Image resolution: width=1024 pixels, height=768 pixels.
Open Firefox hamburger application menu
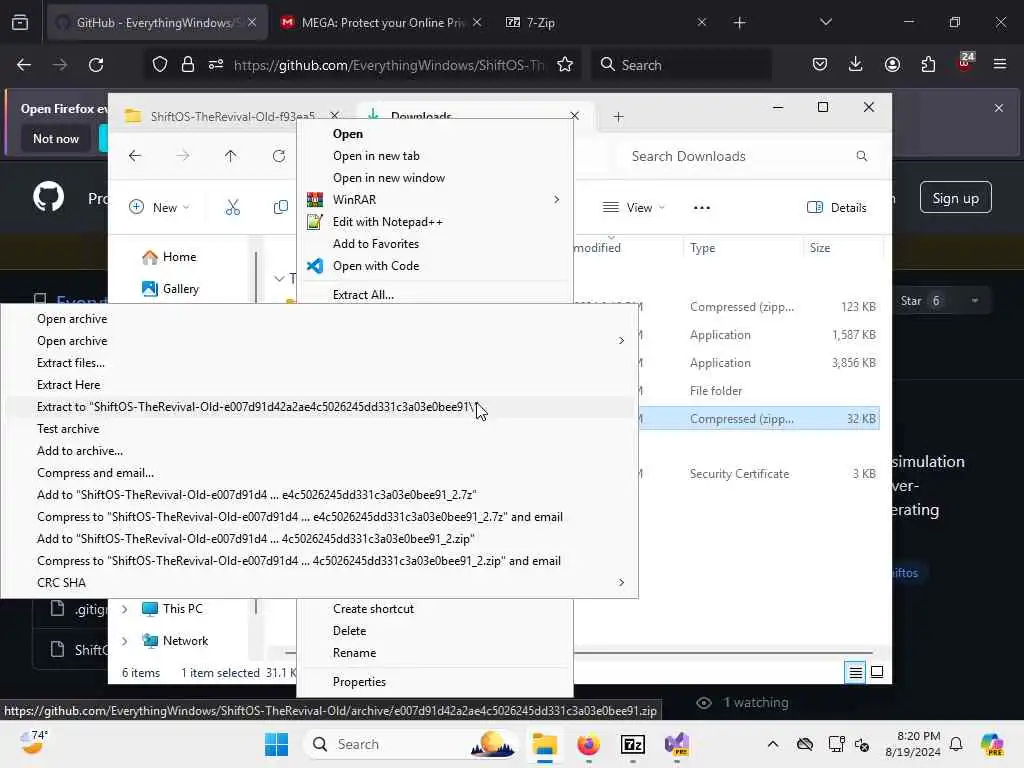click(999, 64)
